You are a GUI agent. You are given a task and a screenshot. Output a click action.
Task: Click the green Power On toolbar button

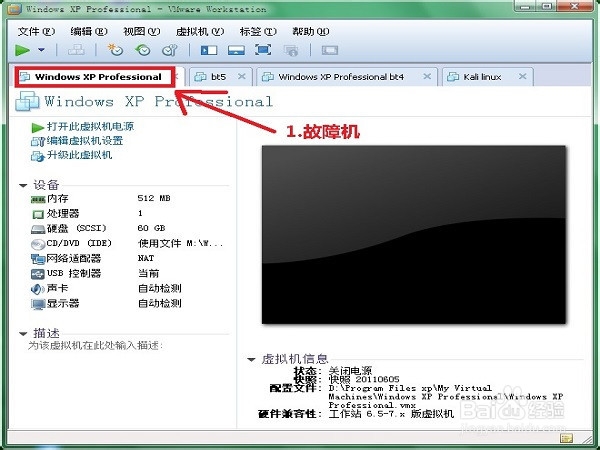tap(22, 50)
